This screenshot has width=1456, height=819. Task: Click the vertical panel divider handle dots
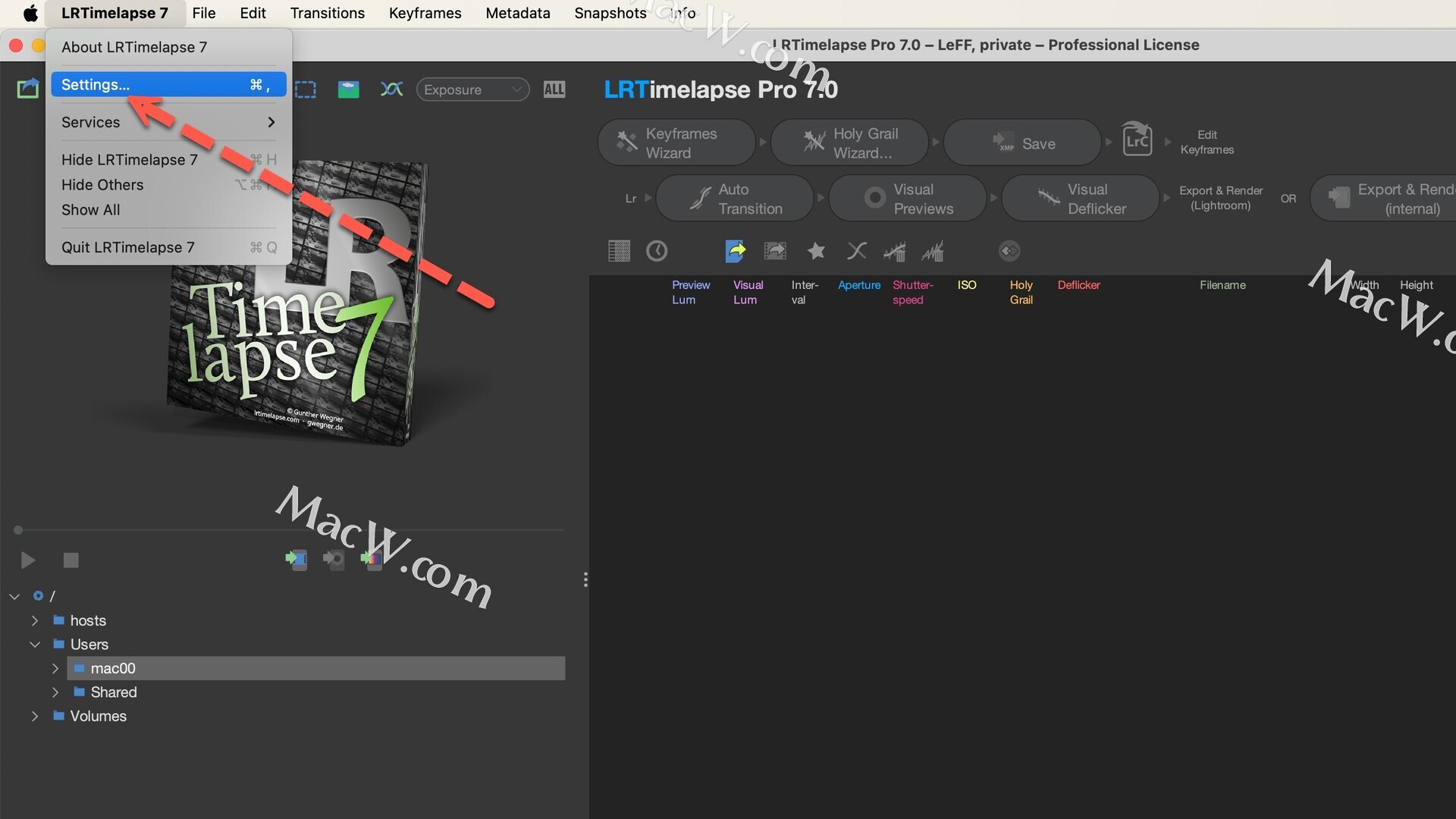click(x=585, y=579)
